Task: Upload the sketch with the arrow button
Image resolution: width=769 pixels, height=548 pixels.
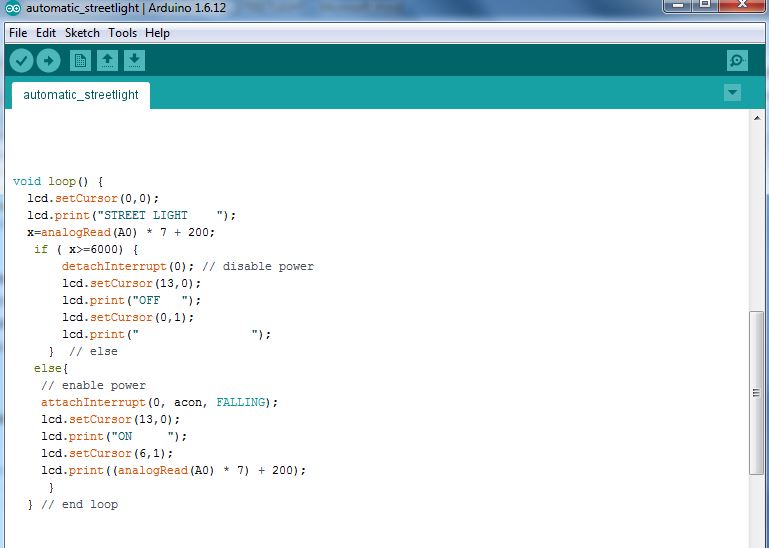Action: [48, 61]
